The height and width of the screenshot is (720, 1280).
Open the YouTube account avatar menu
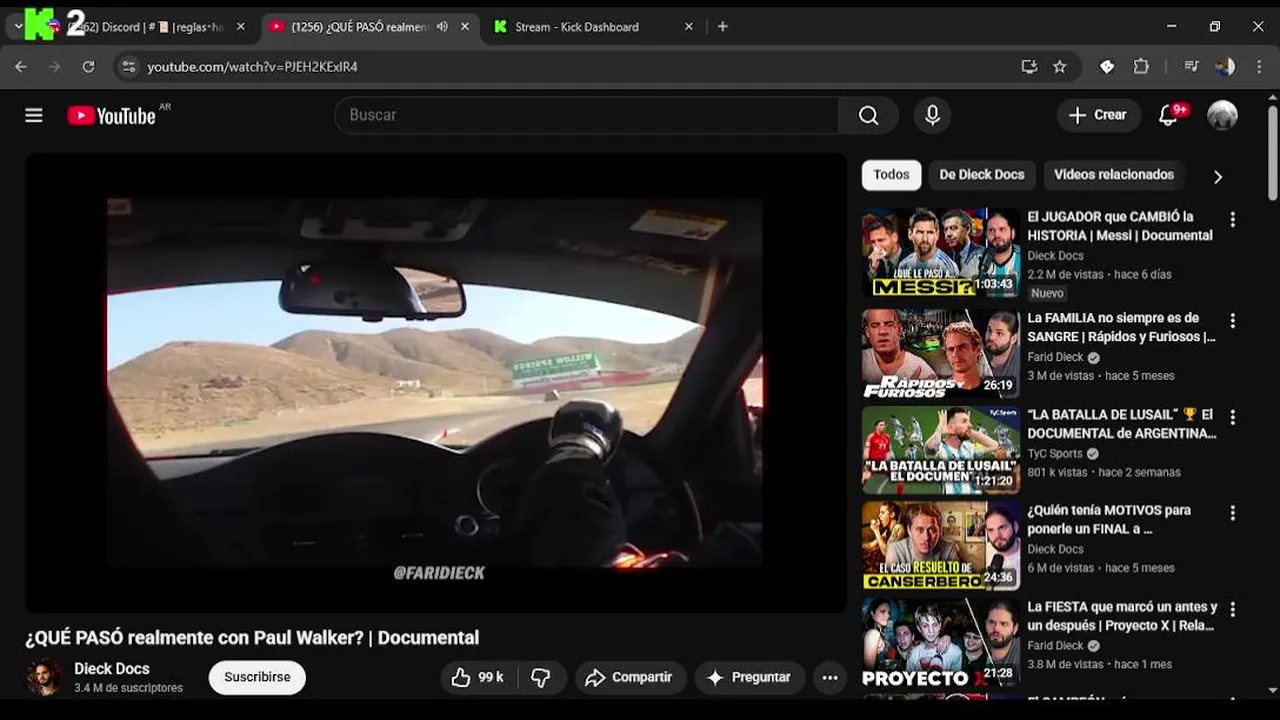tap(1222, 115)
